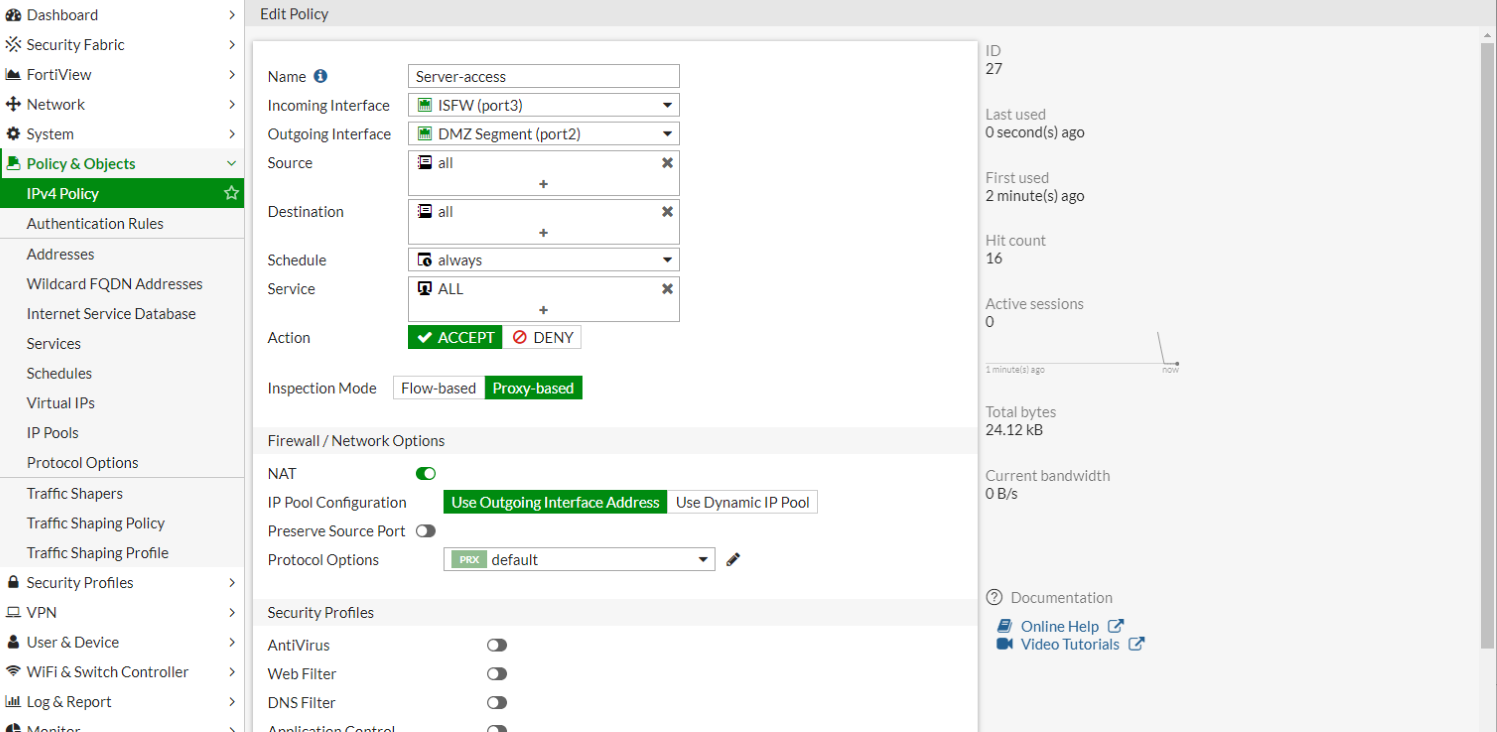Enable the DNS Filter toggle
Screen dimensions: 1497x732
[497, 703]
